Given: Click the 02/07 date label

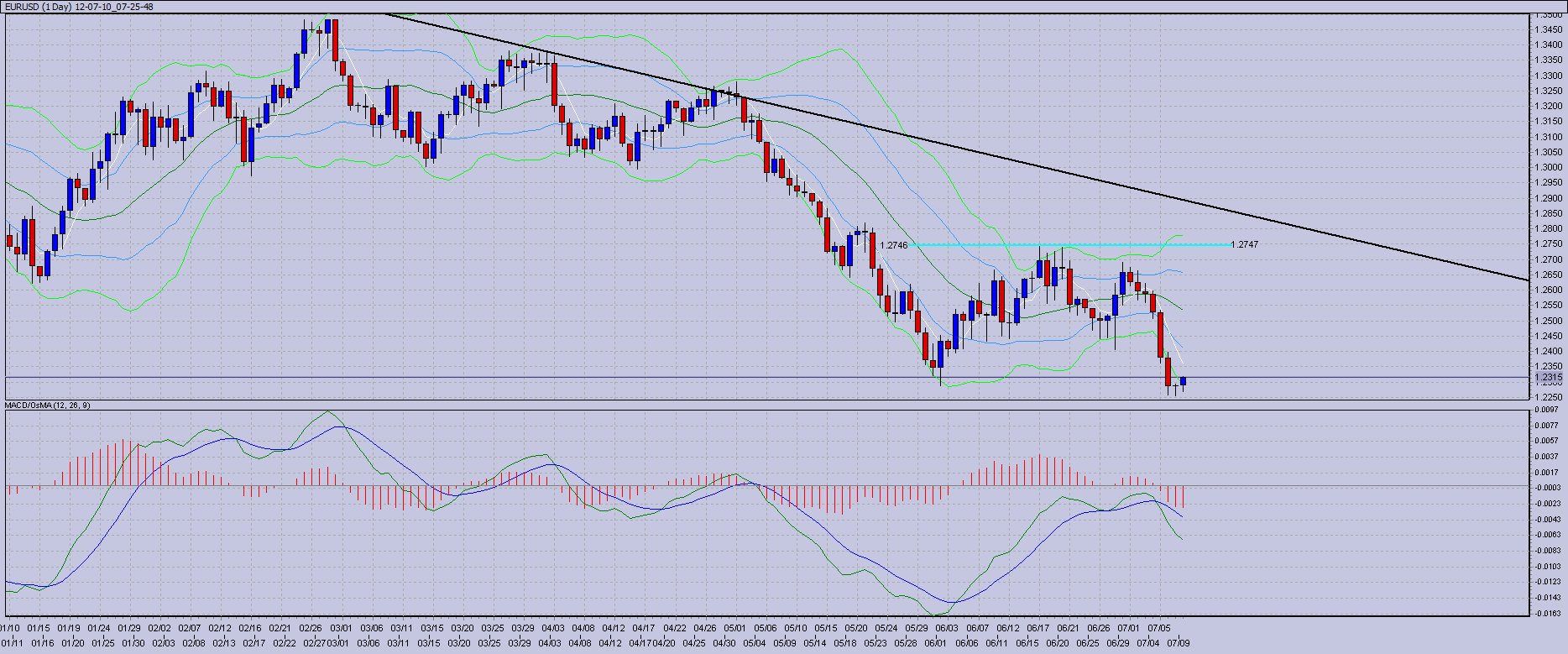Looking at the screenshot, I should (190, 628).
